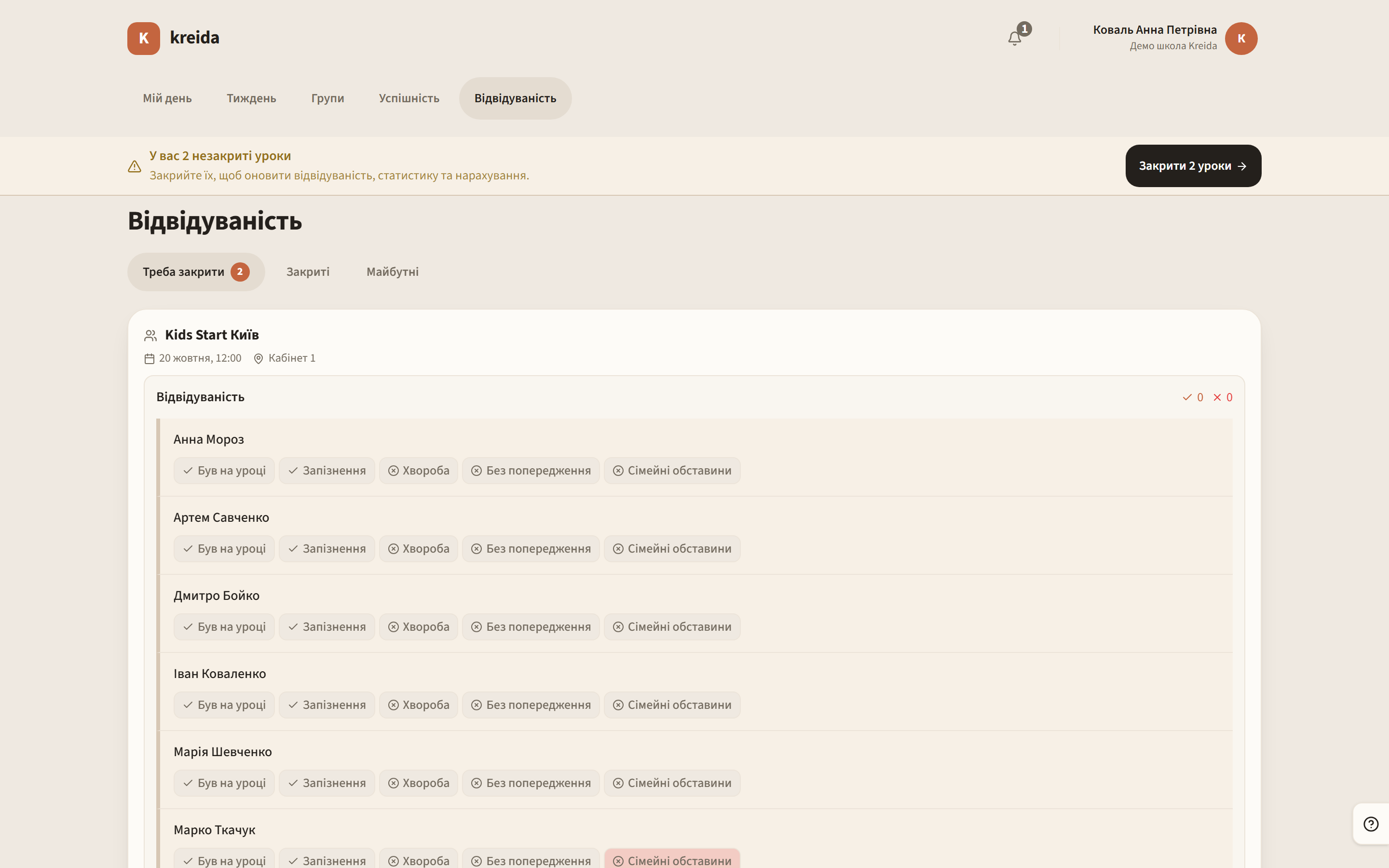Screen dimensions: 1389x868
Task: Click the calendar icon next to 20 жовтня
Action: (149, 359)
